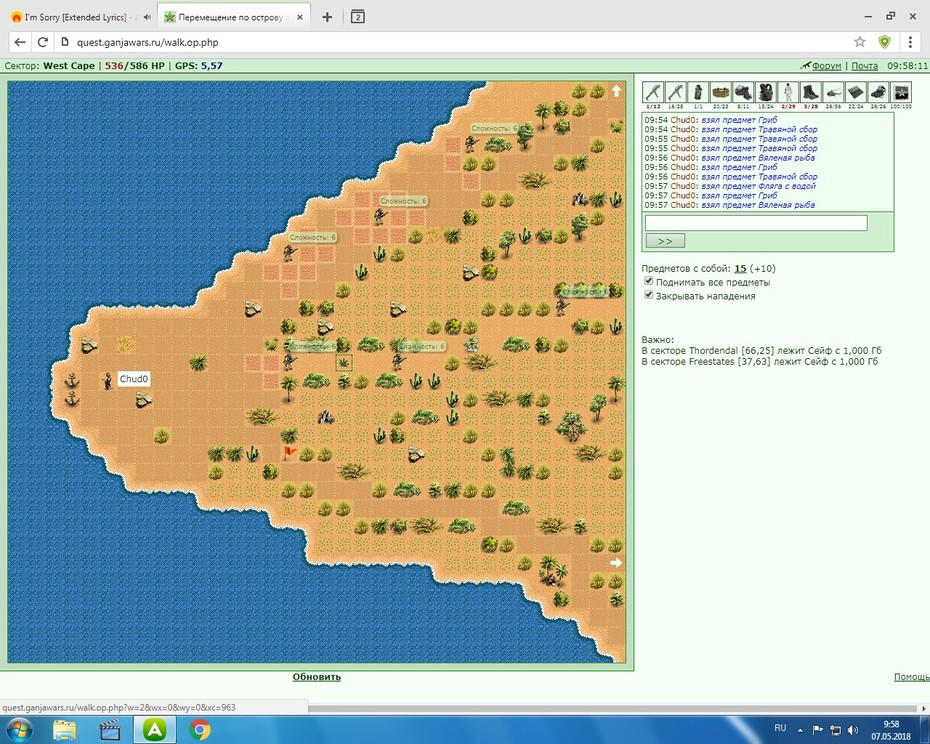This screenshot has height=744, width=930.
Task: Open File Explorer from the taskbar
Action: pyautogui.click(x=65, y=729)
